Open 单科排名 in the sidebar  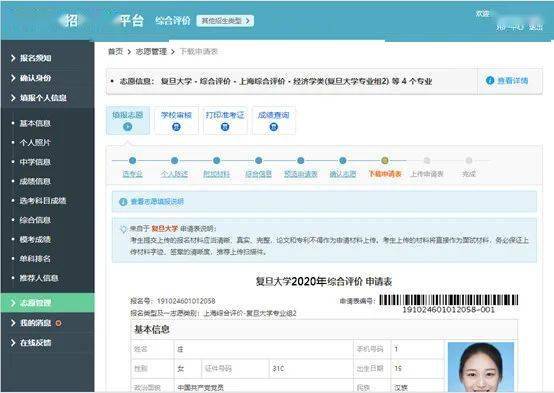[35, 259]
